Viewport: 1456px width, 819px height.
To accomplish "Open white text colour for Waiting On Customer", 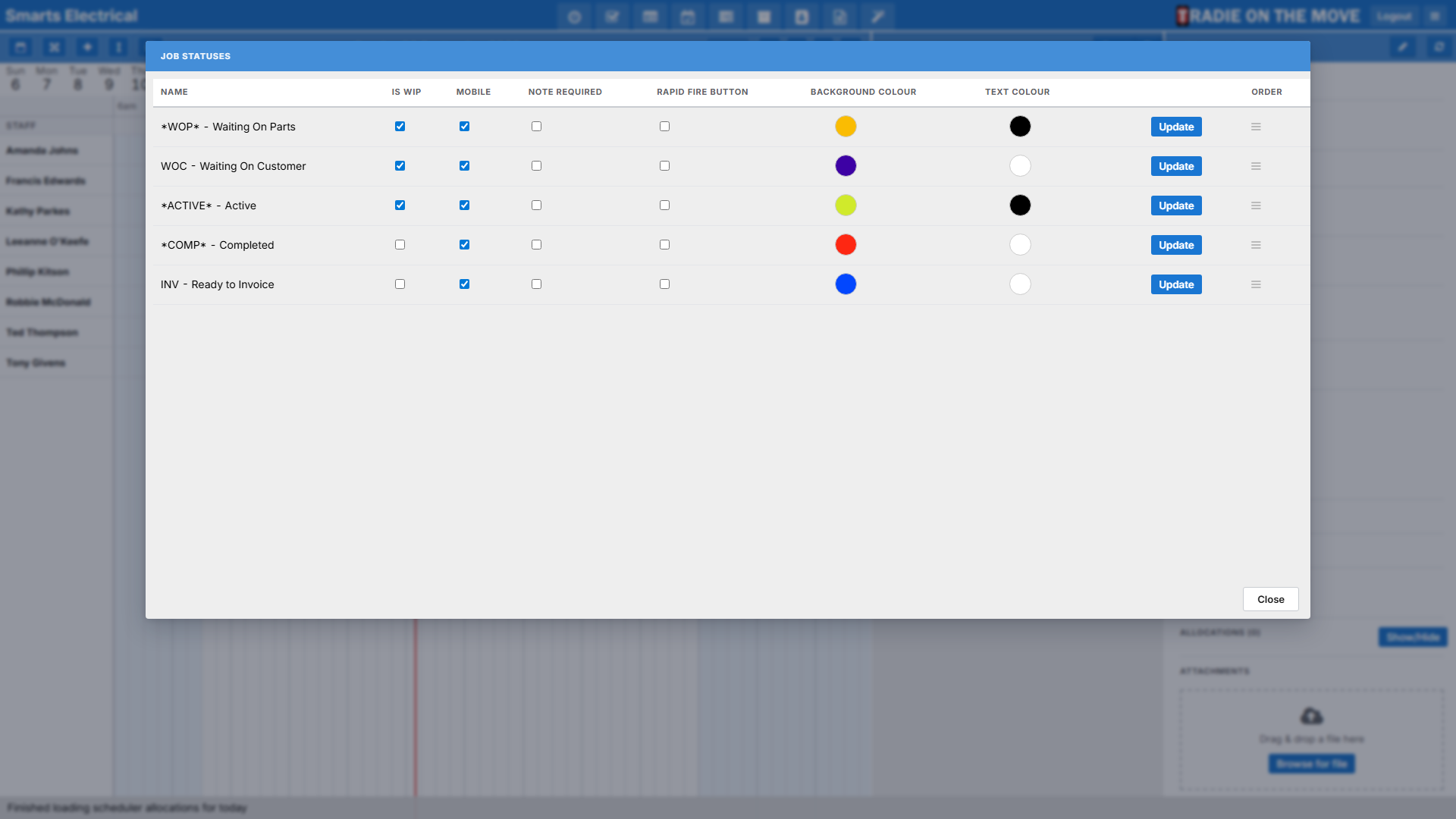I will [1020, 166].
